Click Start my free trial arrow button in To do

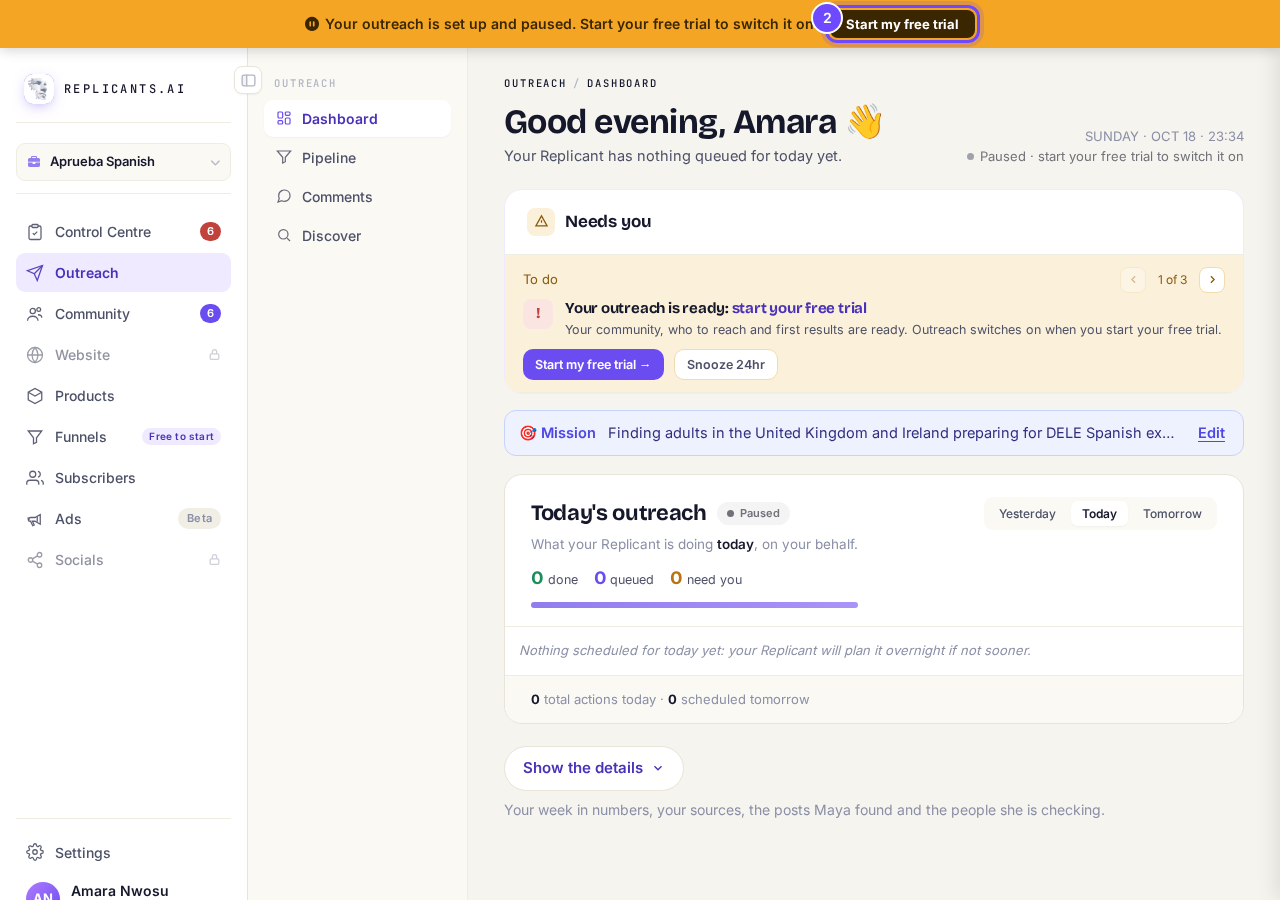[x=593, y=365]
